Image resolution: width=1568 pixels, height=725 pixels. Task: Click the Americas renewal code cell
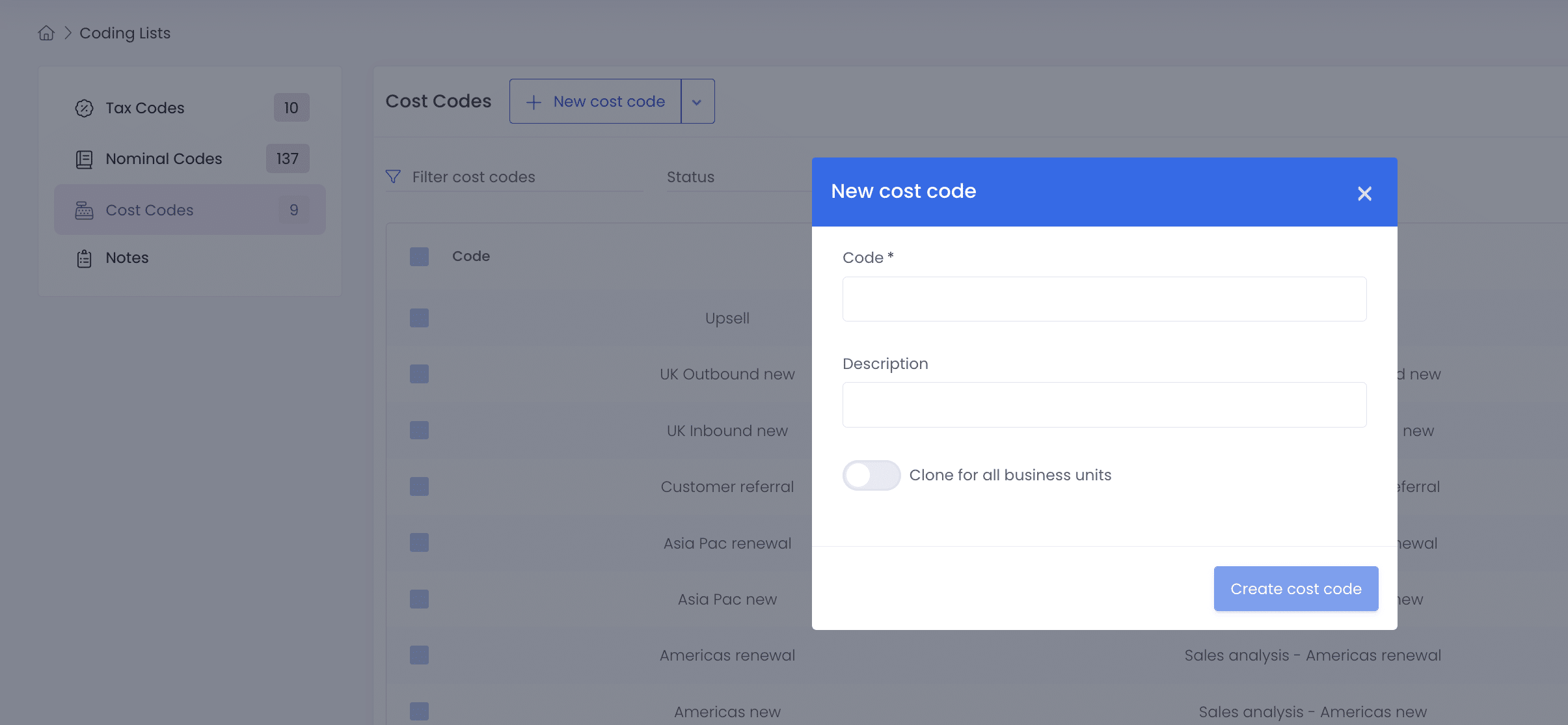click(727, 655)
